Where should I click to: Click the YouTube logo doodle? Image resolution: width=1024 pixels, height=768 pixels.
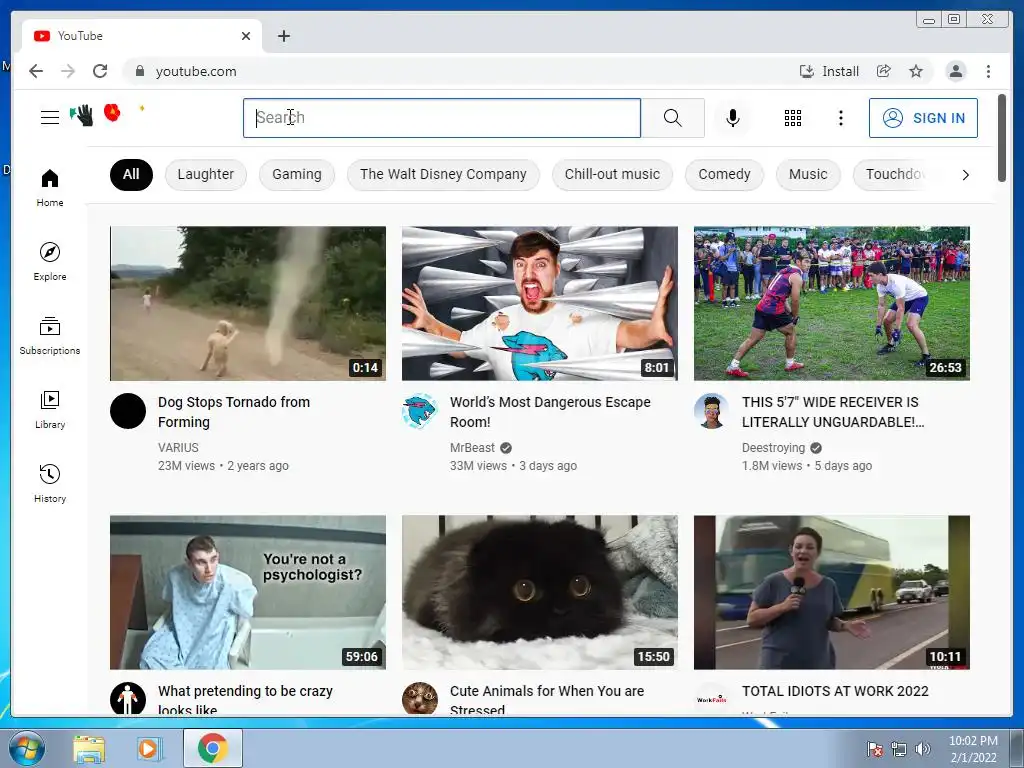click(108, 115)
